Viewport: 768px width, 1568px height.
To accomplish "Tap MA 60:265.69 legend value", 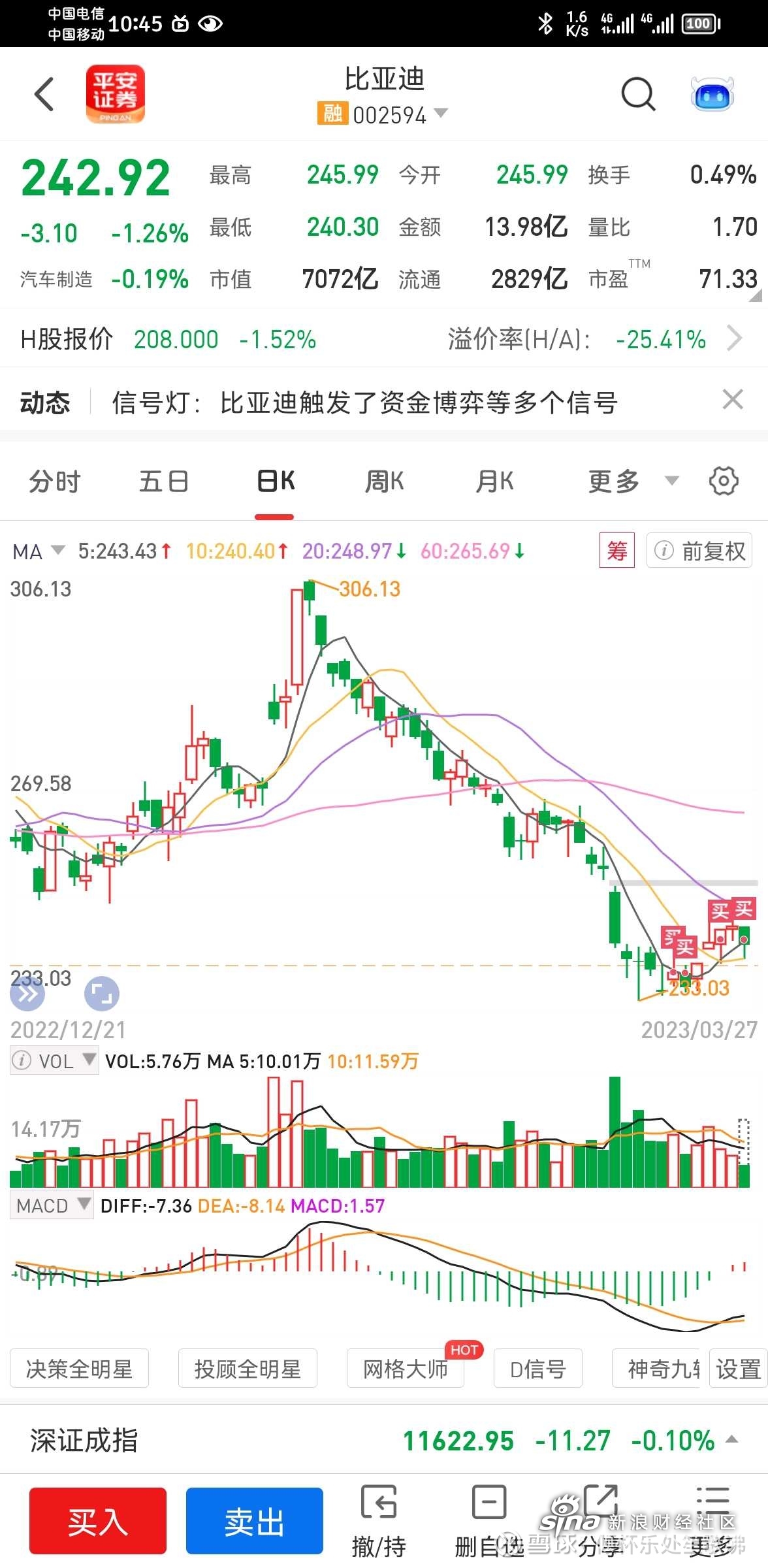I will pyautogui.click(x=472, y=551).
